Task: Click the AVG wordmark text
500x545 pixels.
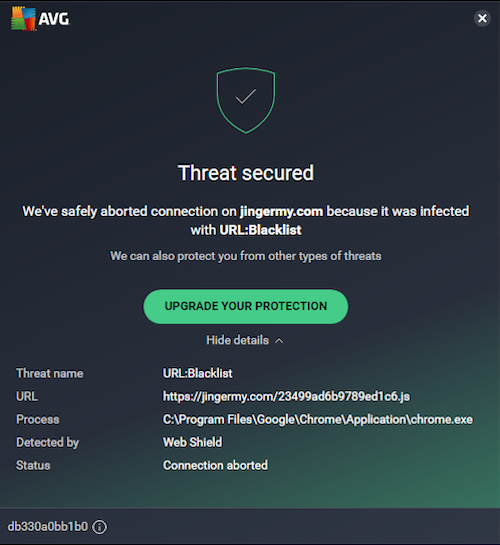Action: [x=54, y=19]
